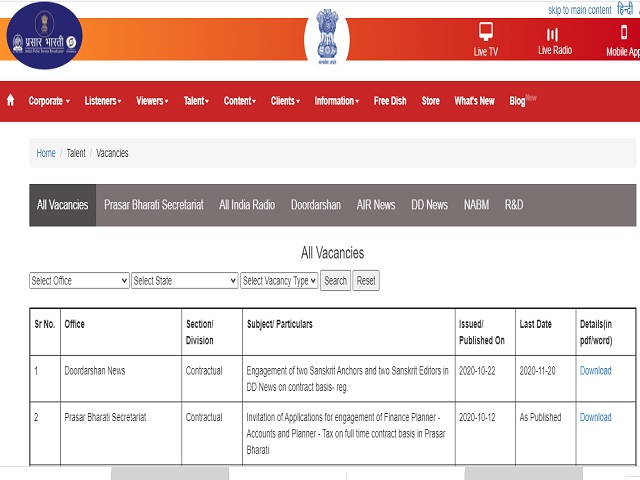Click skip to main content link
Viewport: 640px width, 480px height.
coord(580,10)
